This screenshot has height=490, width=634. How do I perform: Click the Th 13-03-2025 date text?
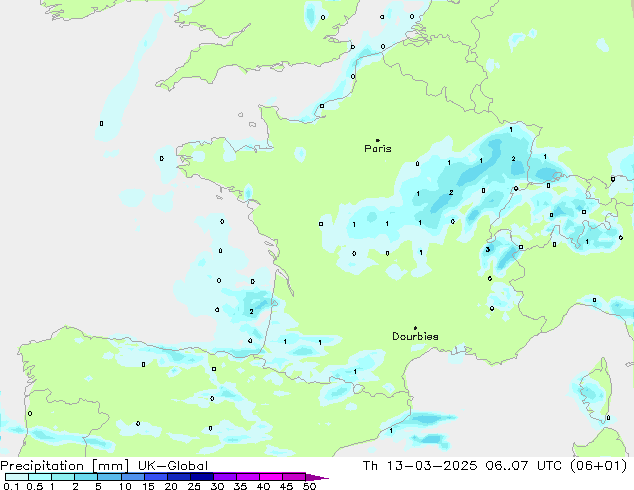click(x=420, y=466)
